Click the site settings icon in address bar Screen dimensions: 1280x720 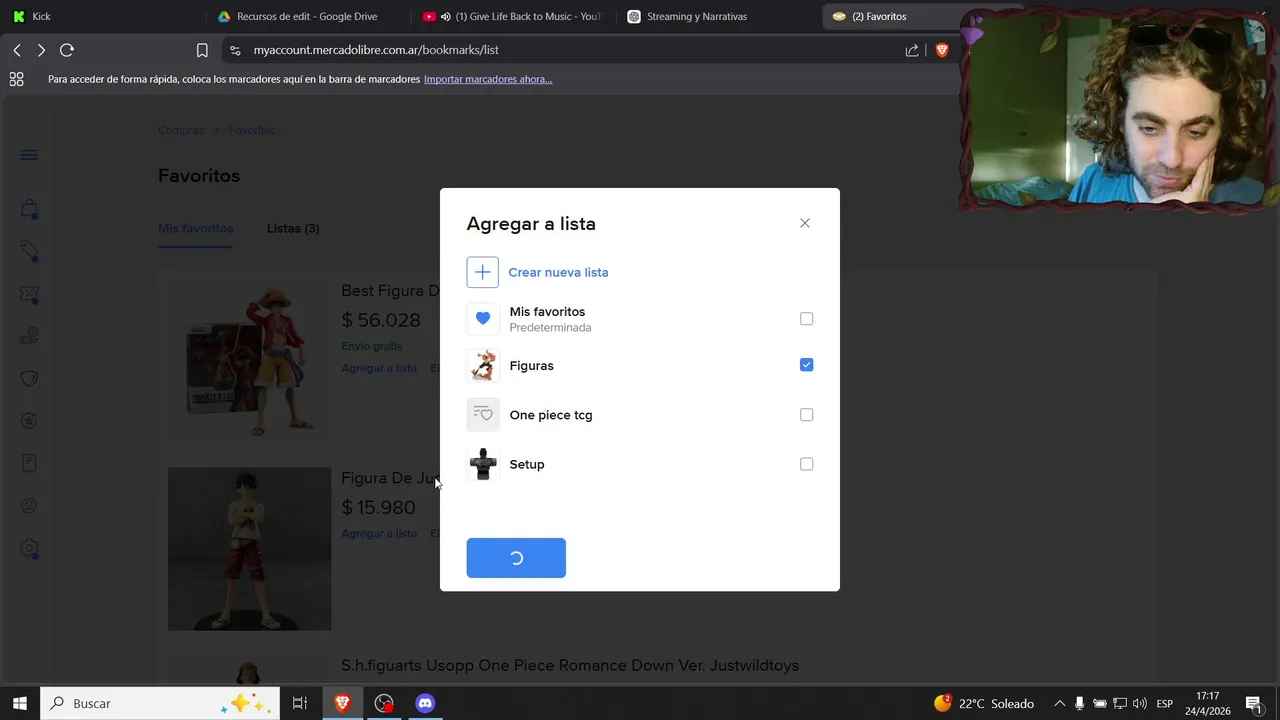(235, 50)
